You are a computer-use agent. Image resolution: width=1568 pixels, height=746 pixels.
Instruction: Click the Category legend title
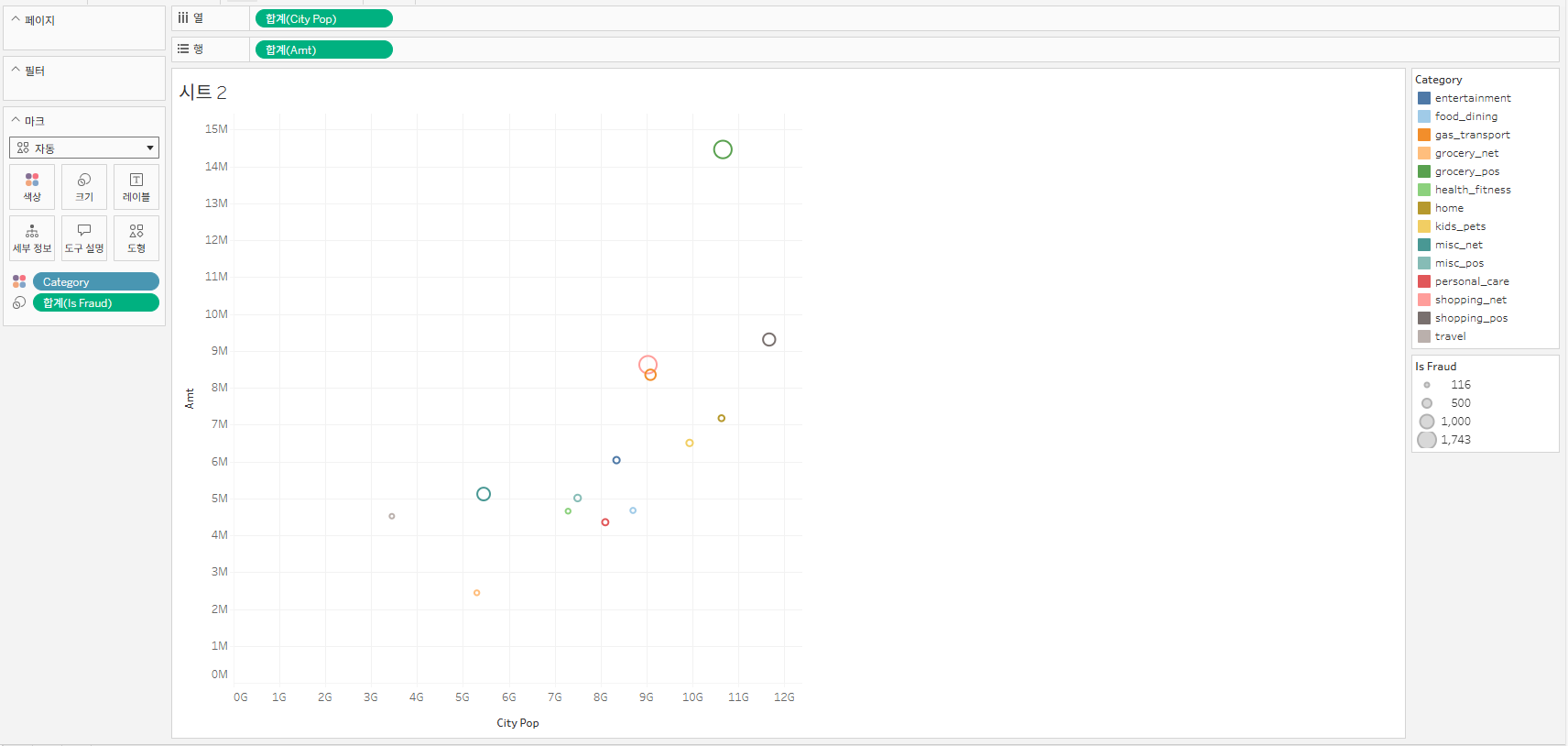pyautogui.click(x=1439, y=80)
